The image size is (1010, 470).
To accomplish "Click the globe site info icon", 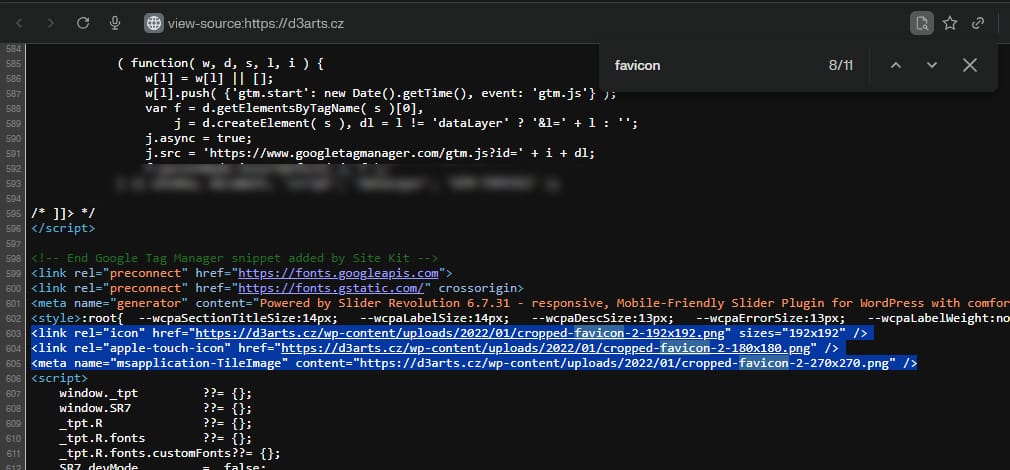I will click(153, 22).
